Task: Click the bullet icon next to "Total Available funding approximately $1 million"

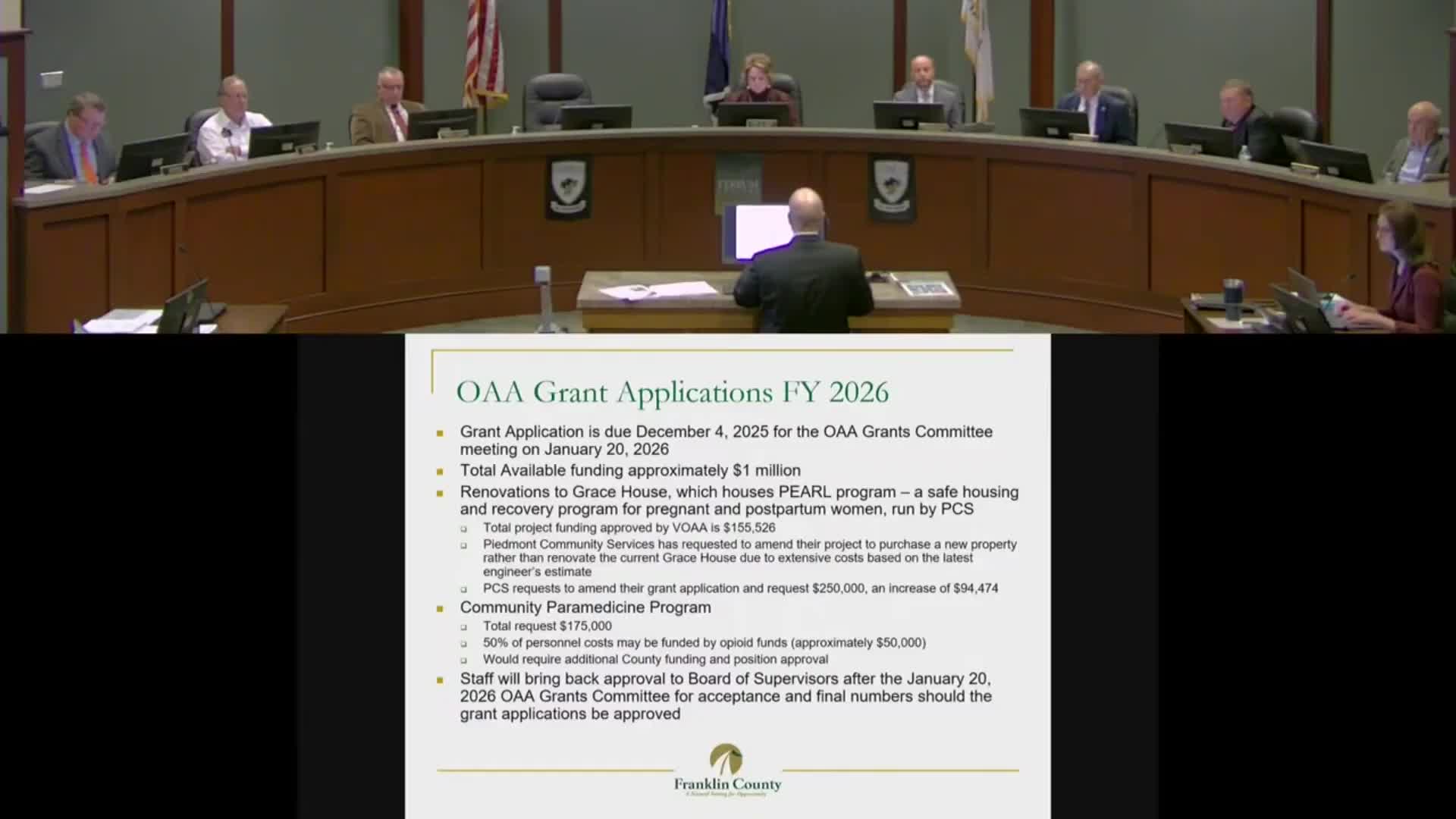Action: point(441,470)
